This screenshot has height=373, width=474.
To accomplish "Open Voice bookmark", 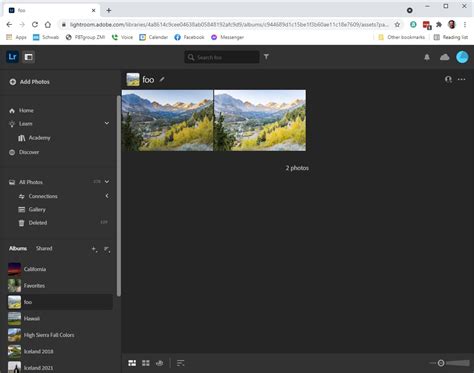I will (122, 37).
